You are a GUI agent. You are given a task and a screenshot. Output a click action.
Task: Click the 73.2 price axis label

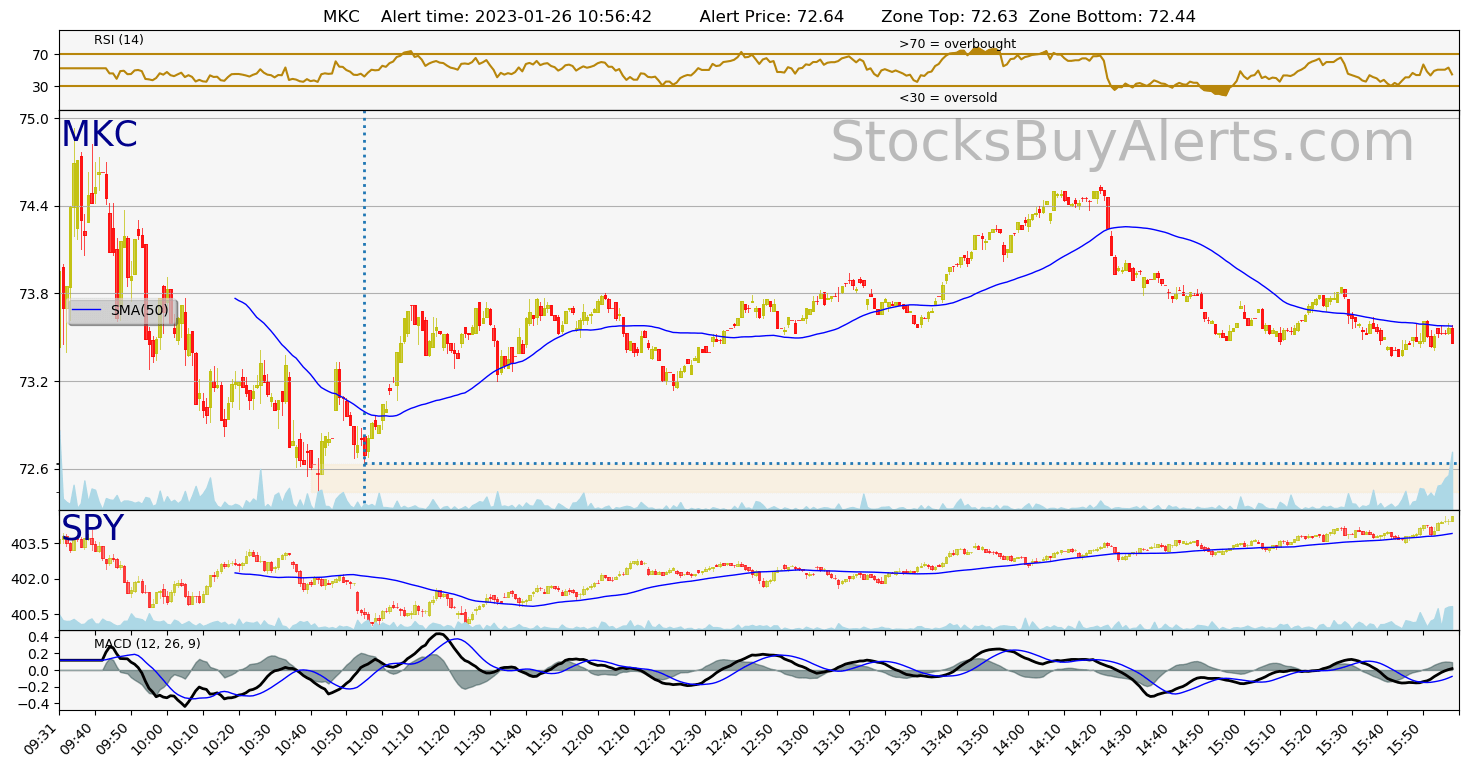click(34, 382)
